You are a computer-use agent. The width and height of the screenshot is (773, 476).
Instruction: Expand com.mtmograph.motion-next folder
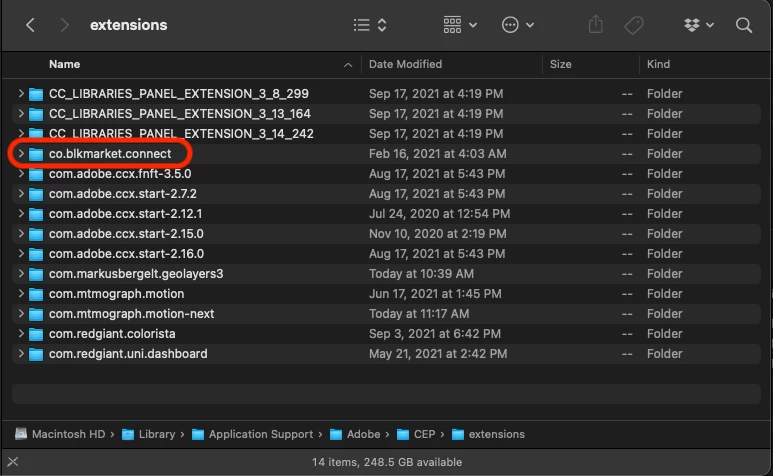pos(21,313)
